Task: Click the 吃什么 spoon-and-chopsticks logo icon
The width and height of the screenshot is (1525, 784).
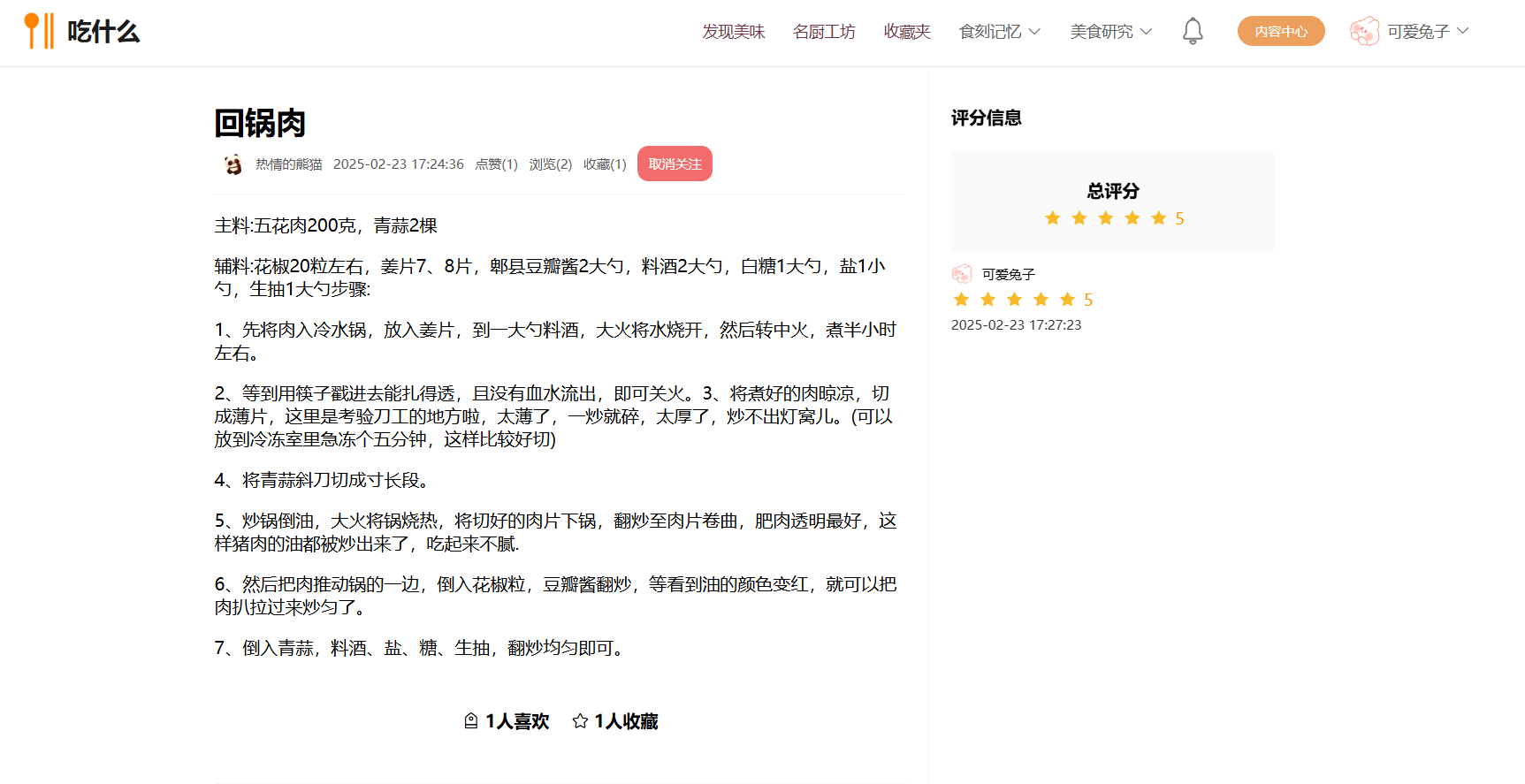Action: coord(39,31)
